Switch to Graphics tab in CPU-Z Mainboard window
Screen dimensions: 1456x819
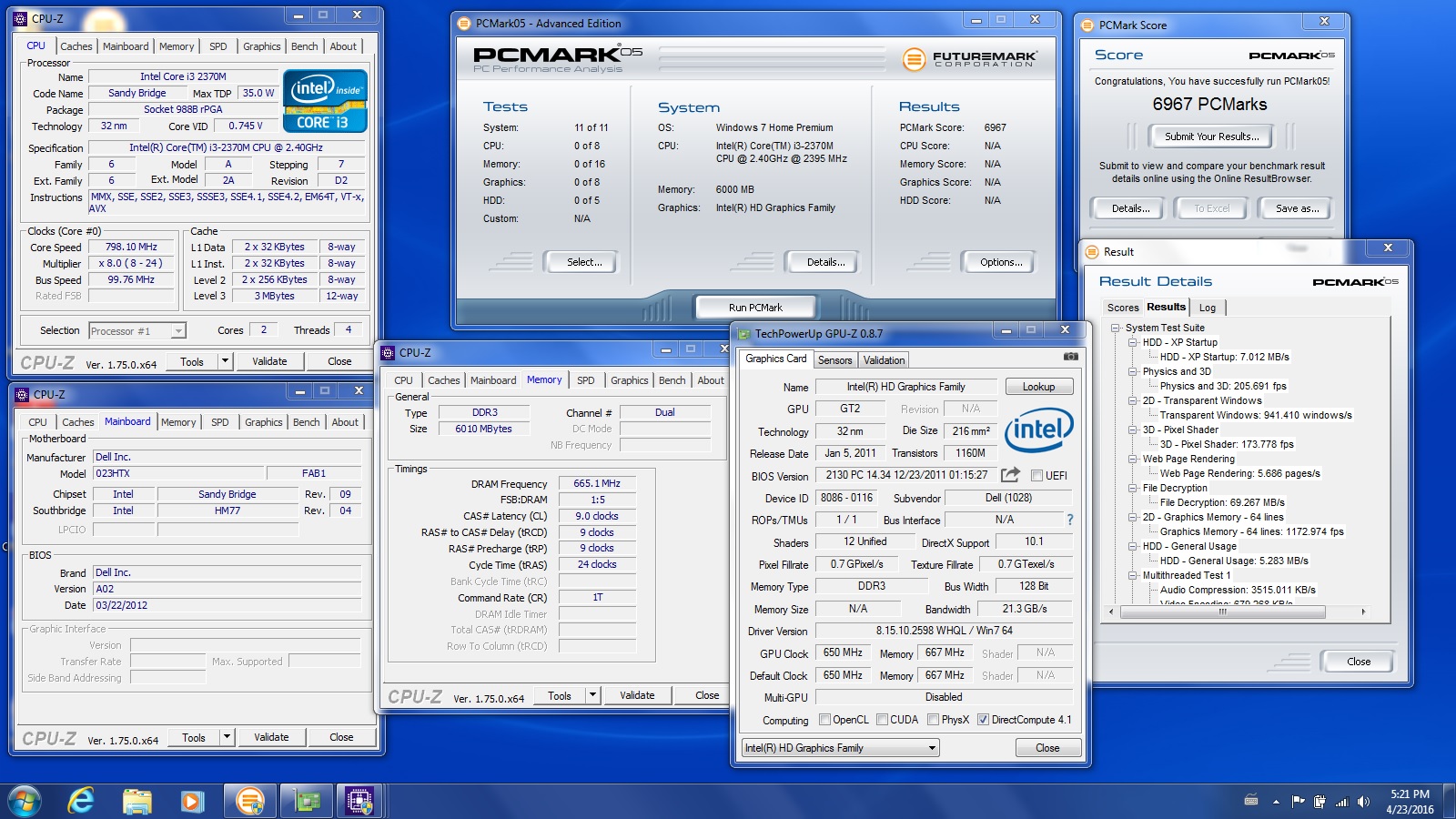click(264, 422)
